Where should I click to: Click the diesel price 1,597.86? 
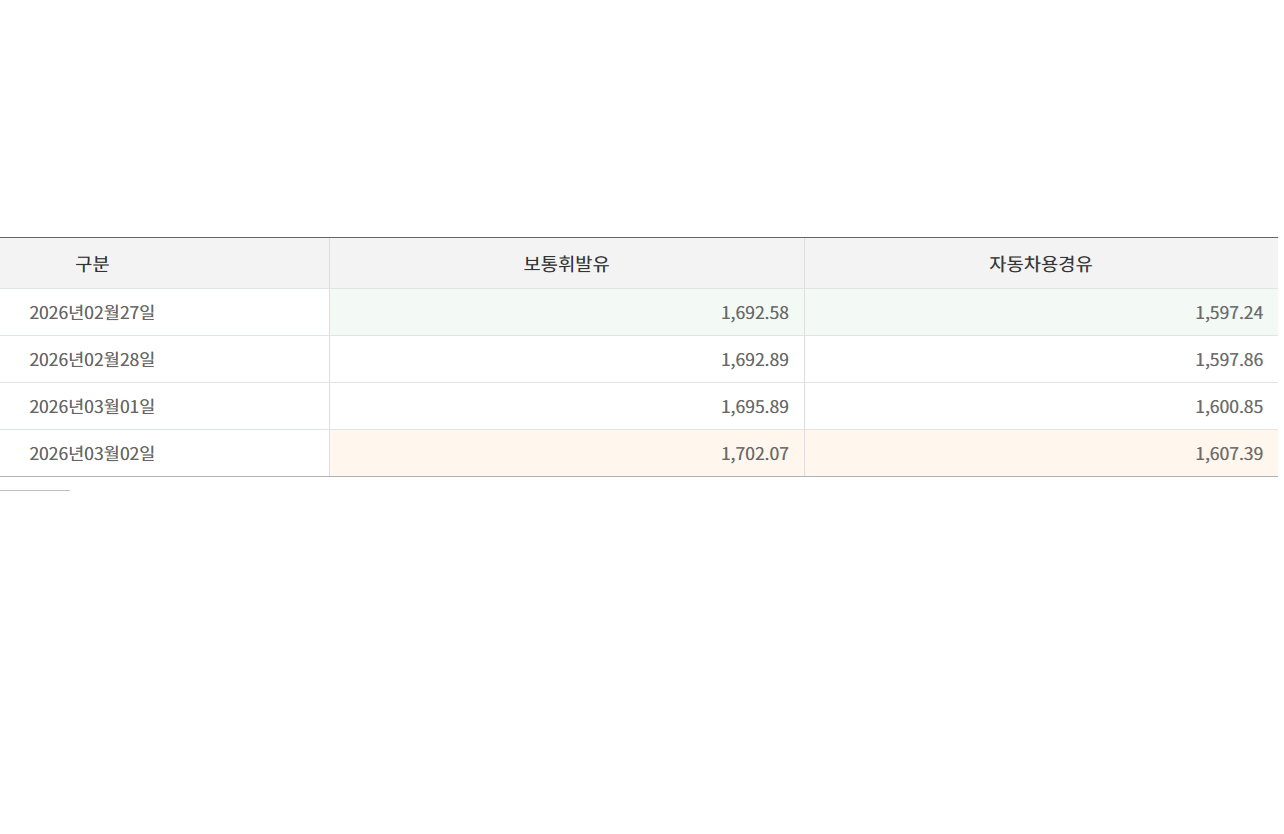(x=1228, y=359)
